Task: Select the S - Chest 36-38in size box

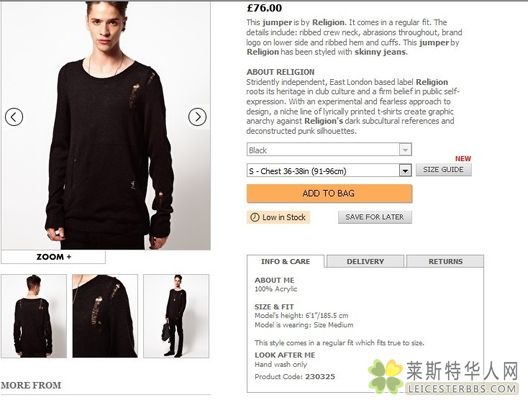Action: tap(329, 171)
